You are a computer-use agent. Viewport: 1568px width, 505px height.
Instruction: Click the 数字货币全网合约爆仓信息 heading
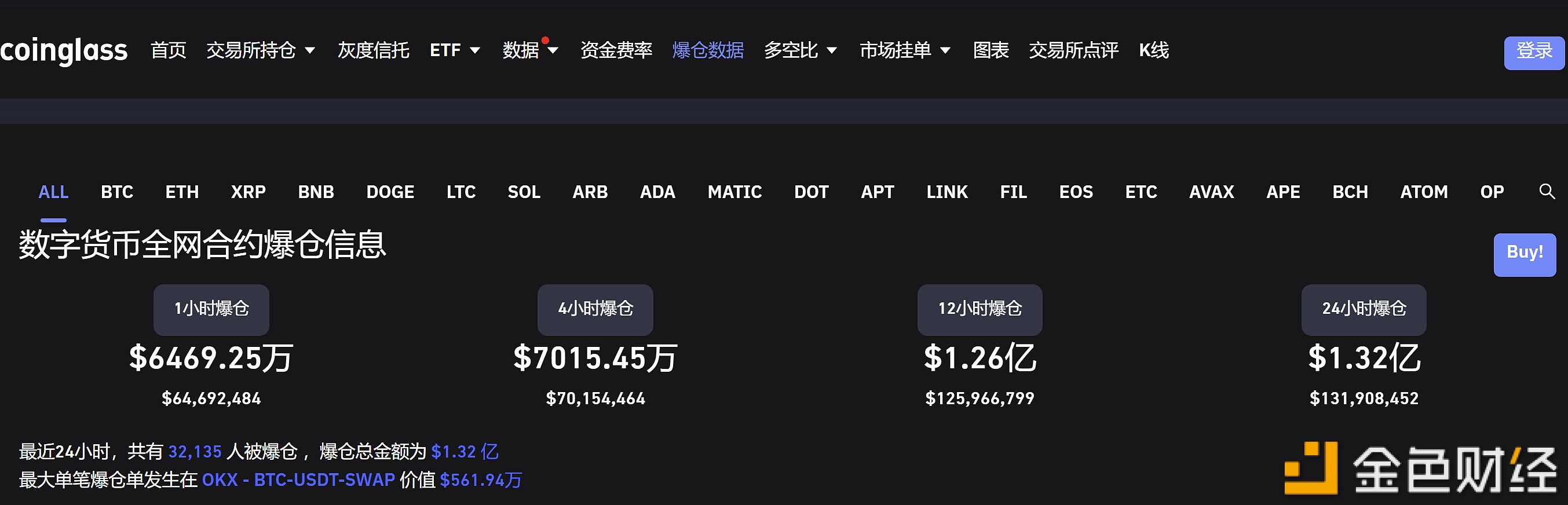pyautogui.click(x=202, y=244)
